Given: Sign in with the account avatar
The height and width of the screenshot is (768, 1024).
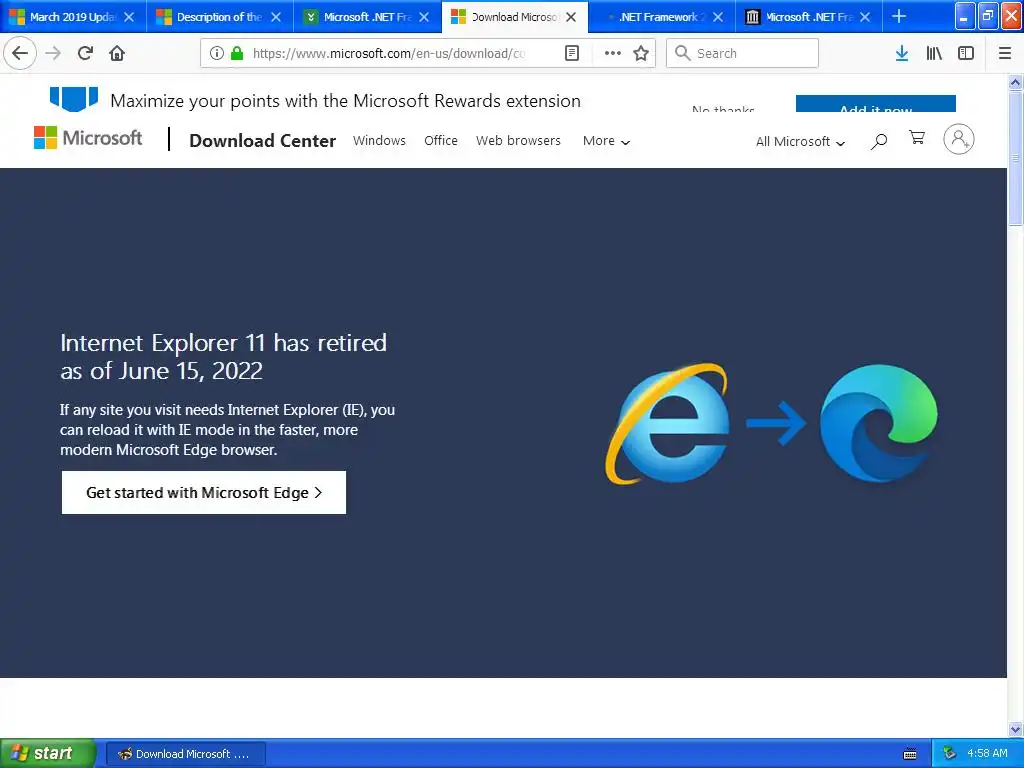Looking at the screenshot, I should coord(959,139).
